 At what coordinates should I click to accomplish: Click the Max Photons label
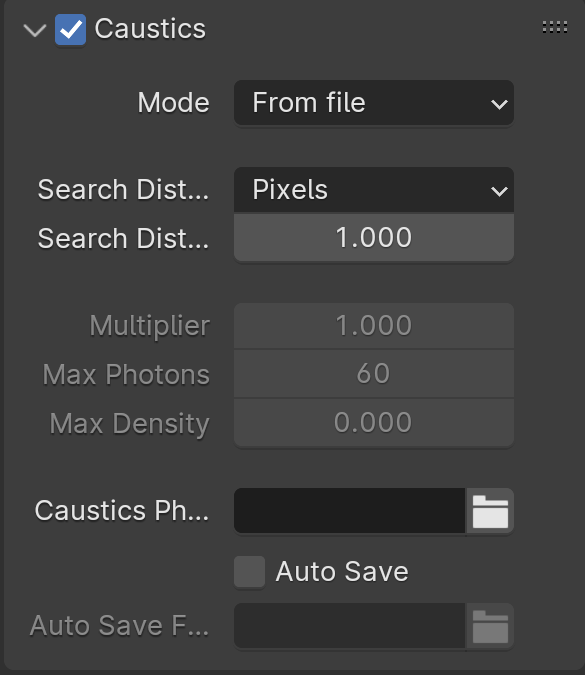(x=126, y=374)
